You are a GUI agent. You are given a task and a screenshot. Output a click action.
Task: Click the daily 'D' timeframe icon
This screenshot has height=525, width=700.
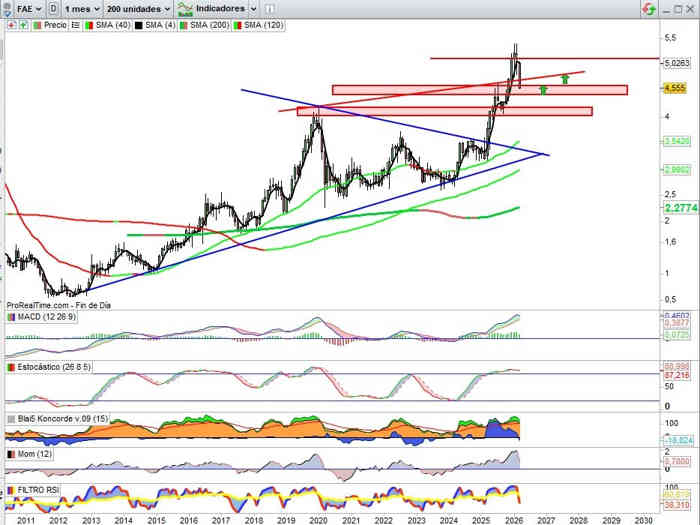point(52,8)
